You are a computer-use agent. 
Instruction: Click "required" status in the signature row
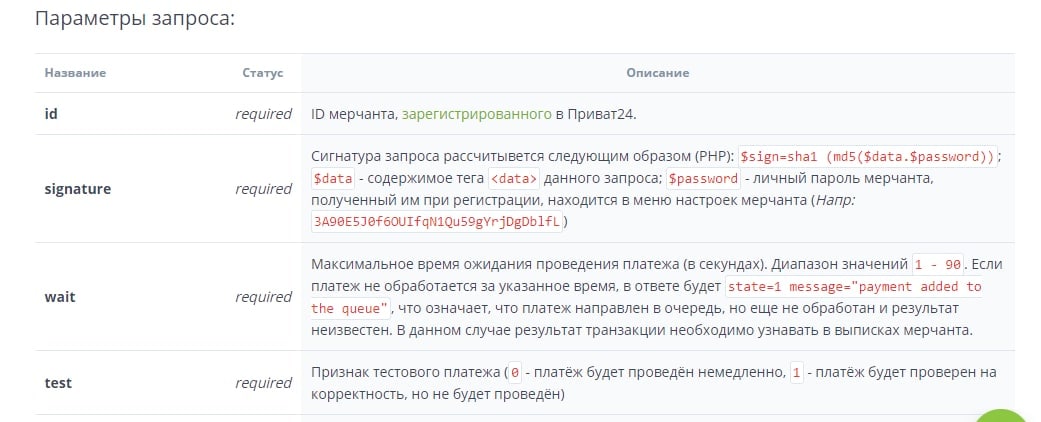(x=263, y=189)
